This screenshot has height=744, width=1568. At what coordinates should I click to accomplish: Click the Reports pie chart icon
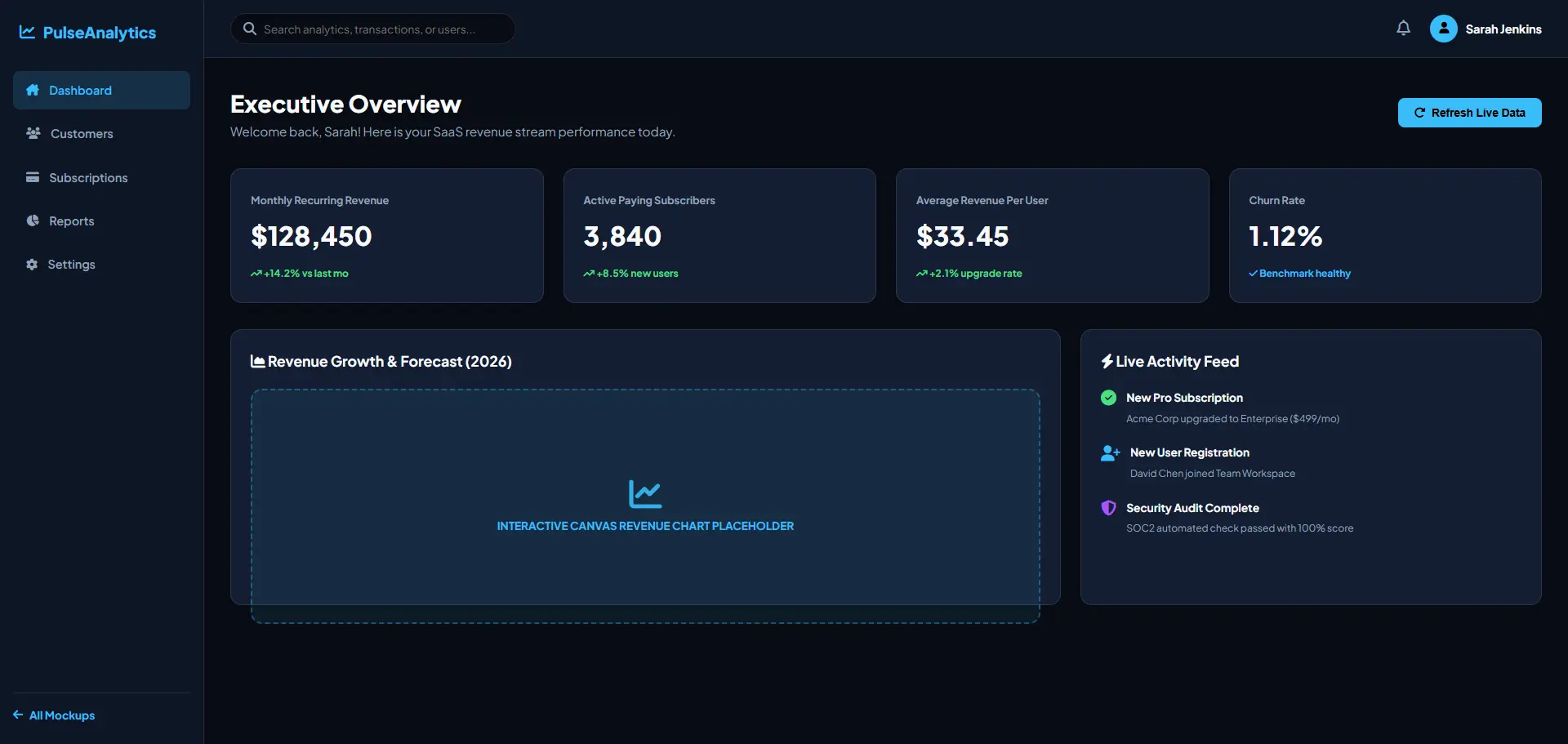33,221
